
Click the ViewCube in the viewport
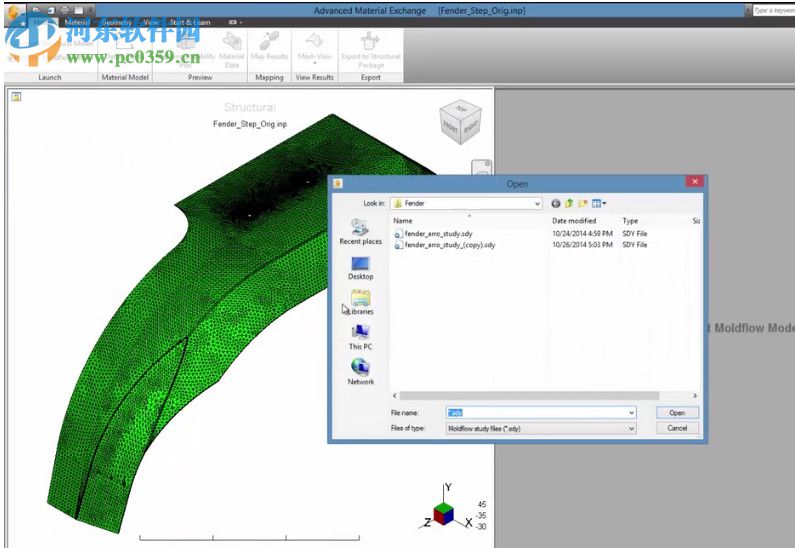(x=459, y=122)
